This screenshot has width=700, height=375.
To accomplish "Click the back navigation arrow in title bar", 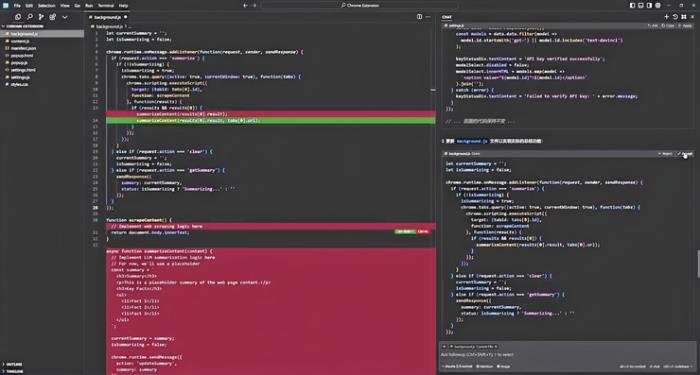I will pyautogui.click(x=245, y=5).
